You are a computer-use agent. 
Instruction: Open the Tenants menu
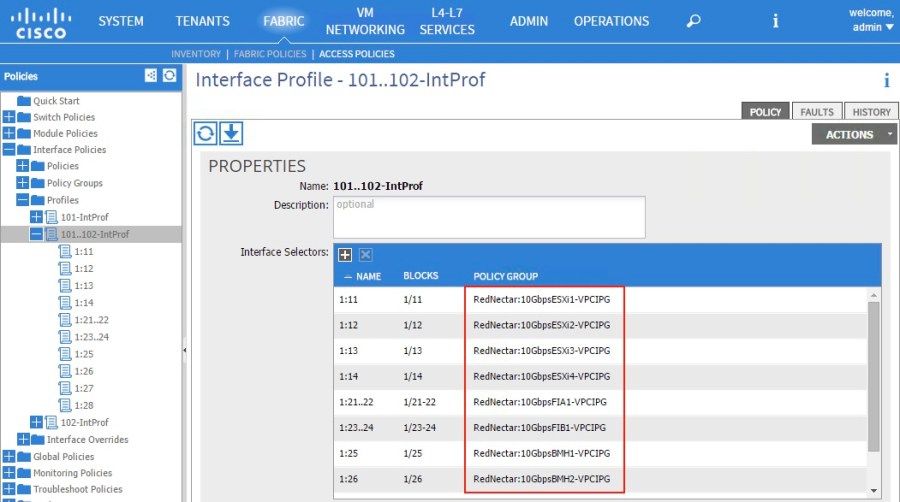coord(202,21)
